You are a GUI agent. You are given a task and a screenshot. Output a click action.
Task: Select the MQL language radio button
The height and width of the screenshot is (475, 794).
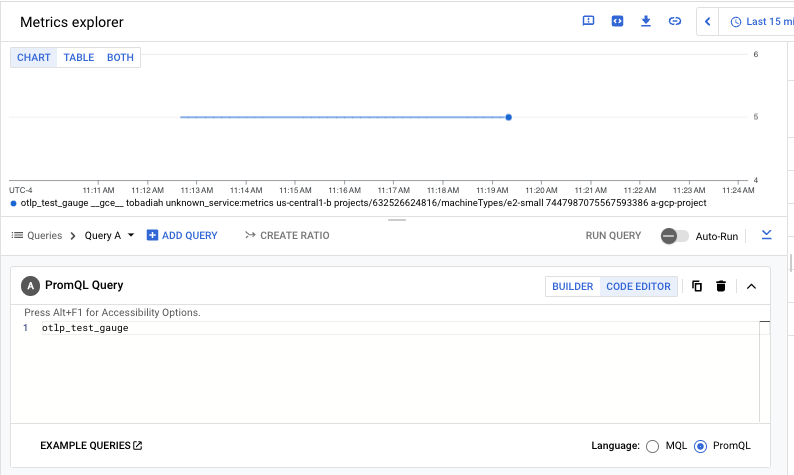(x=653, y=446)
